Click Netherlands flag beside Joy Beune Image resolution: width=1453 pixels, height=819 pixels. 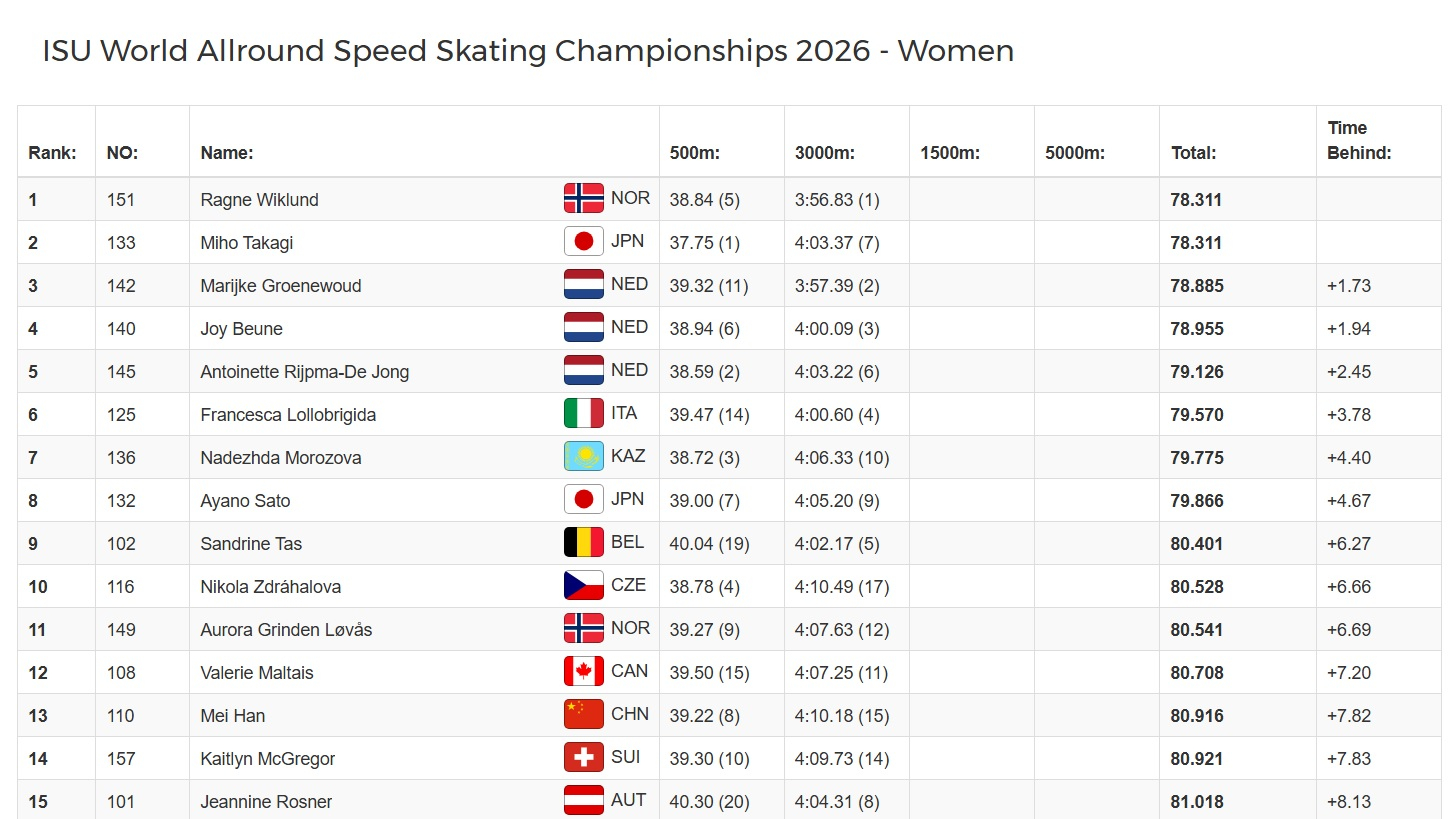[584, 327]
